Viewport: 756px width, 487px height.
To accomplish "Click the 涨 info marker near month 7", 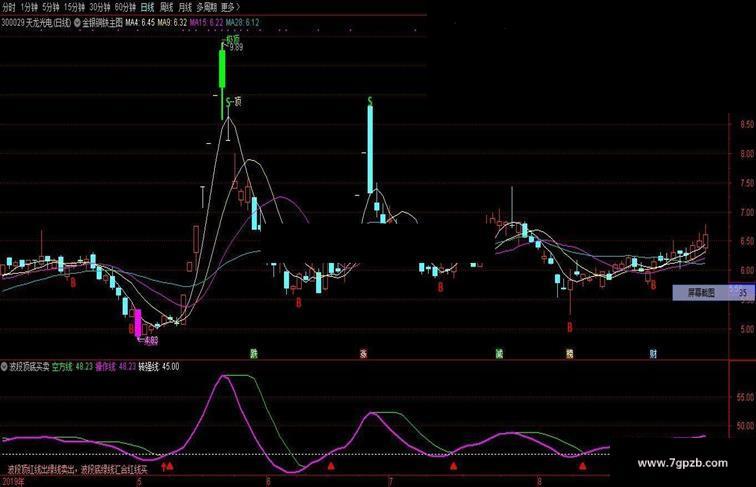I will pos(364,354).
